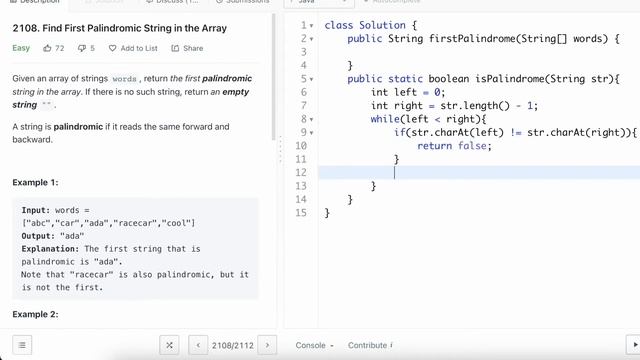640x360 pixels.
Task: Click the 'return false;' code line
Action: (454, 146)
